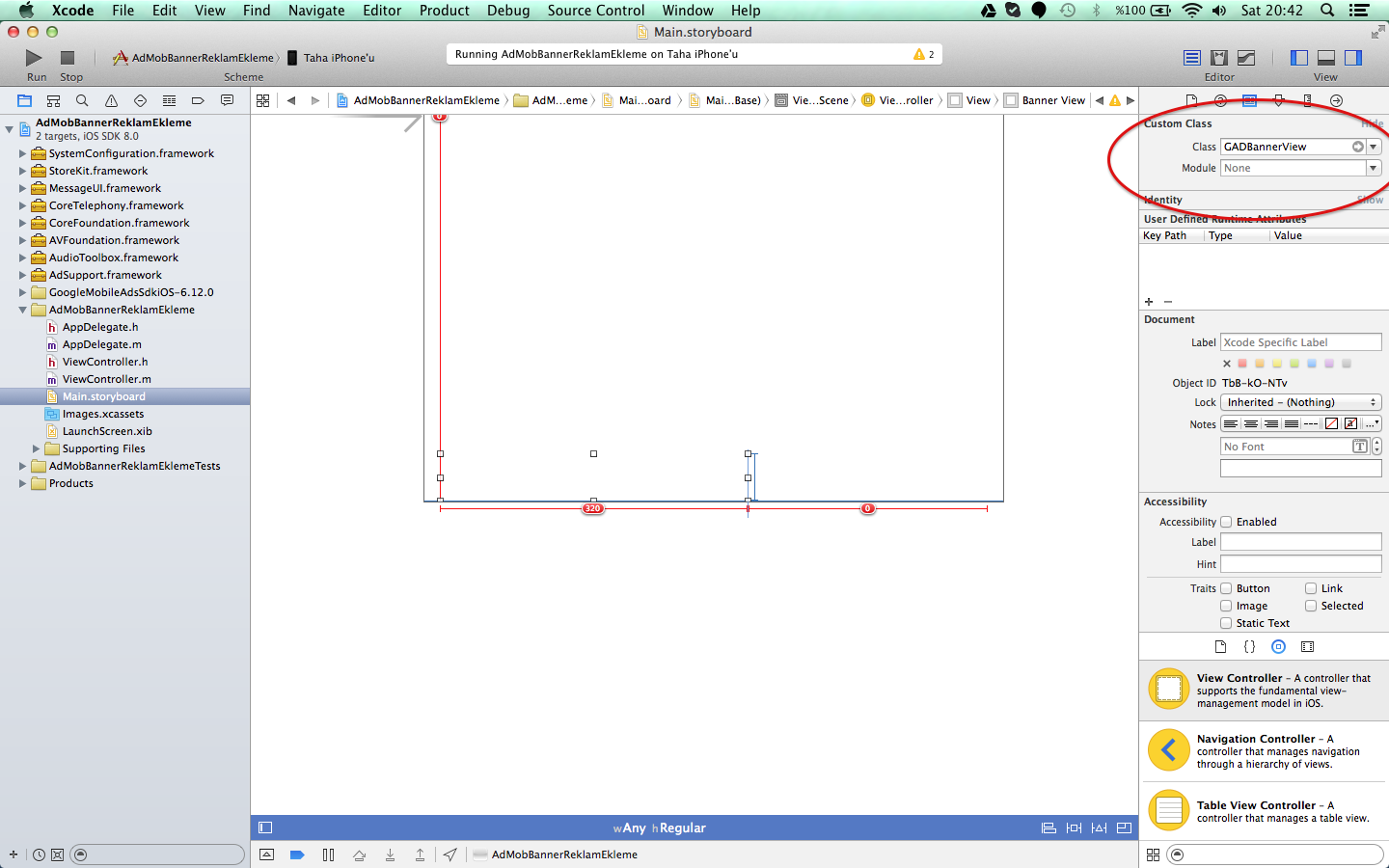Screen dimensions: 1389x868
Task: Show the Code Snippet library
Action: pyautogui.click(x=1249, y=647)
